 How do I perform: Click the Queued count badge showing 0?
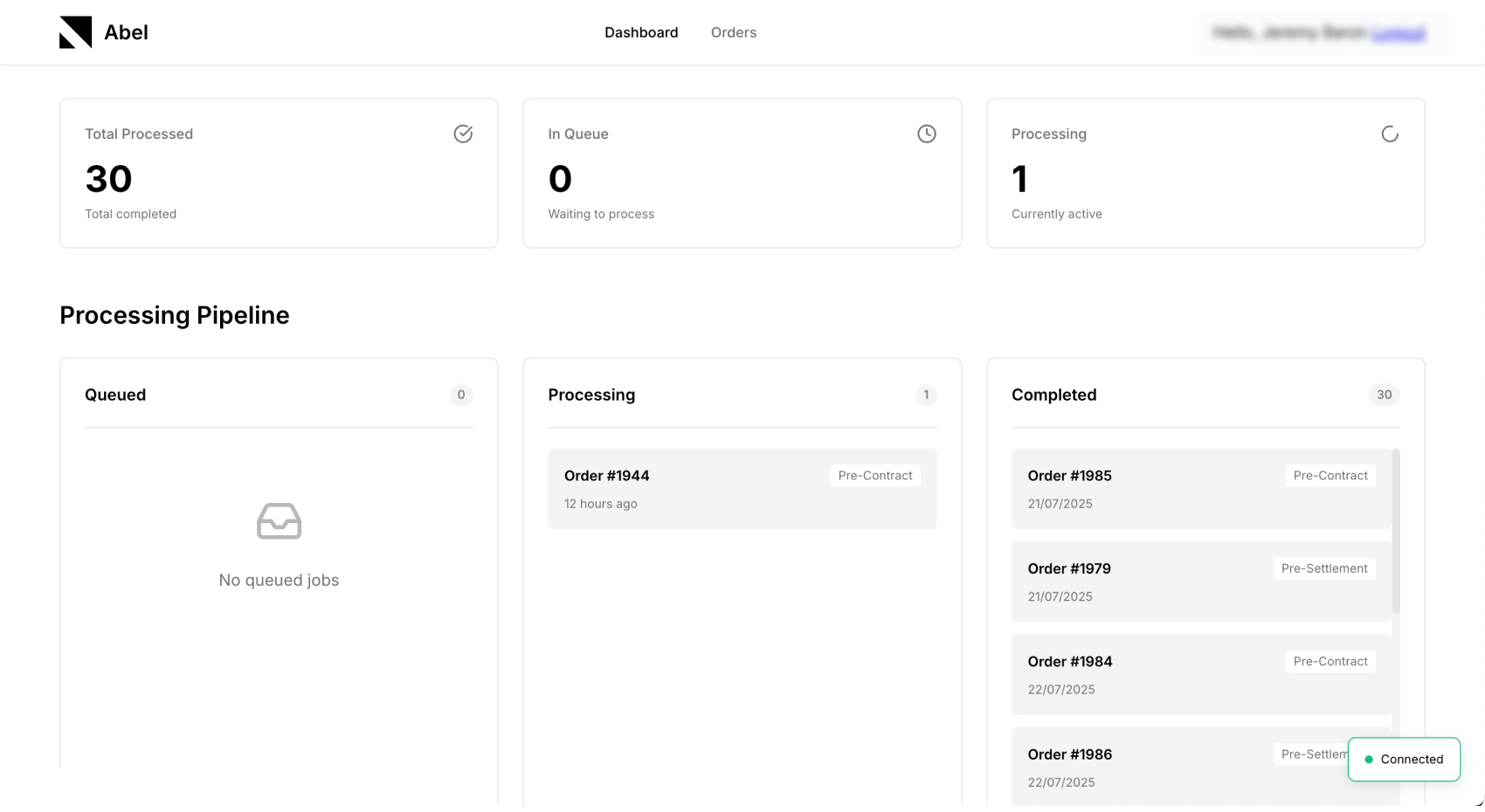460,395
